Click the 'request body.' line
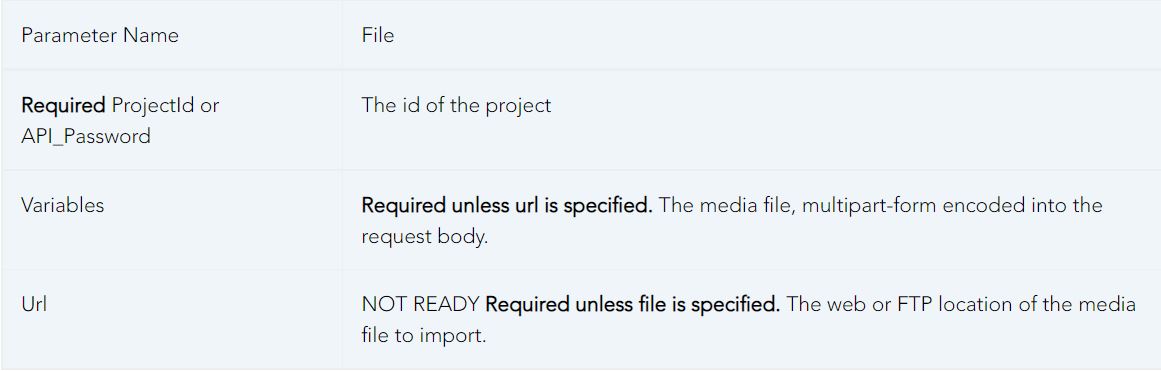The height and width of the screenshot is (372, 1161). [x=425, y=237]
